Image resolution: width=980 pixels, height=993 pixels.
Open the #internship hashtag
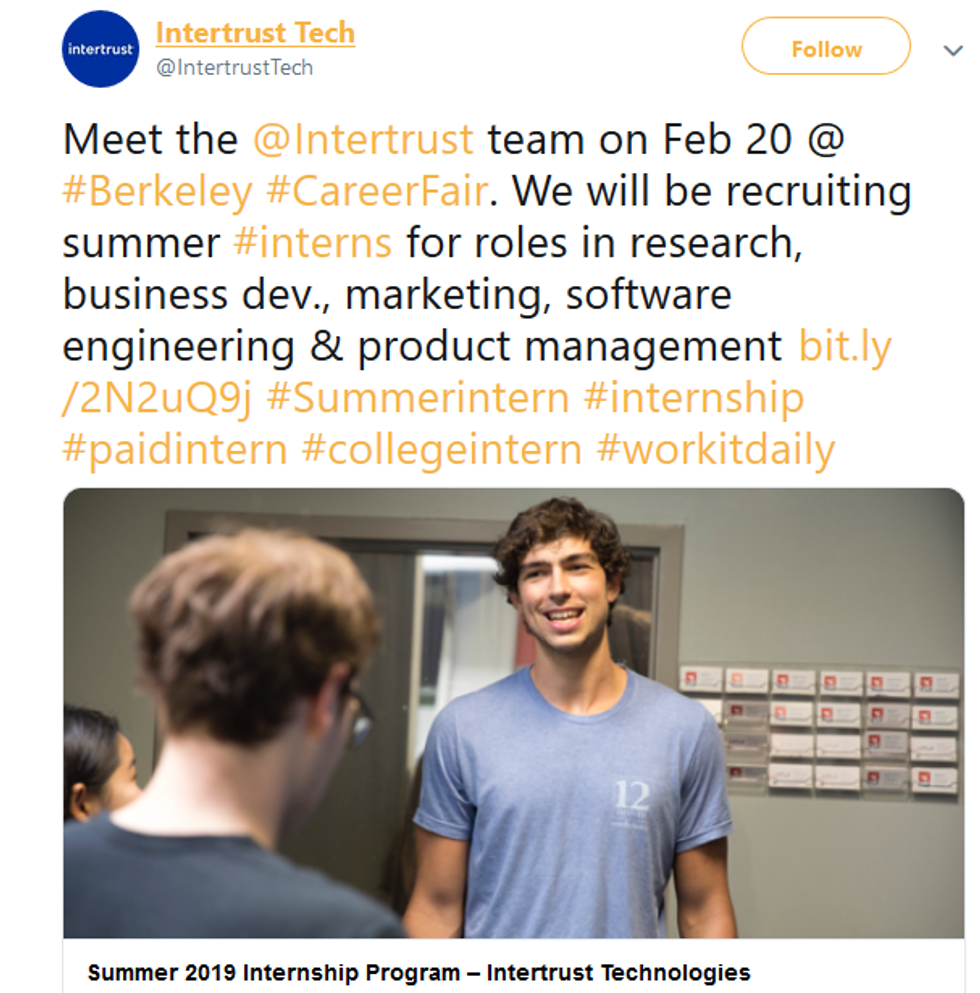[694, 398]
